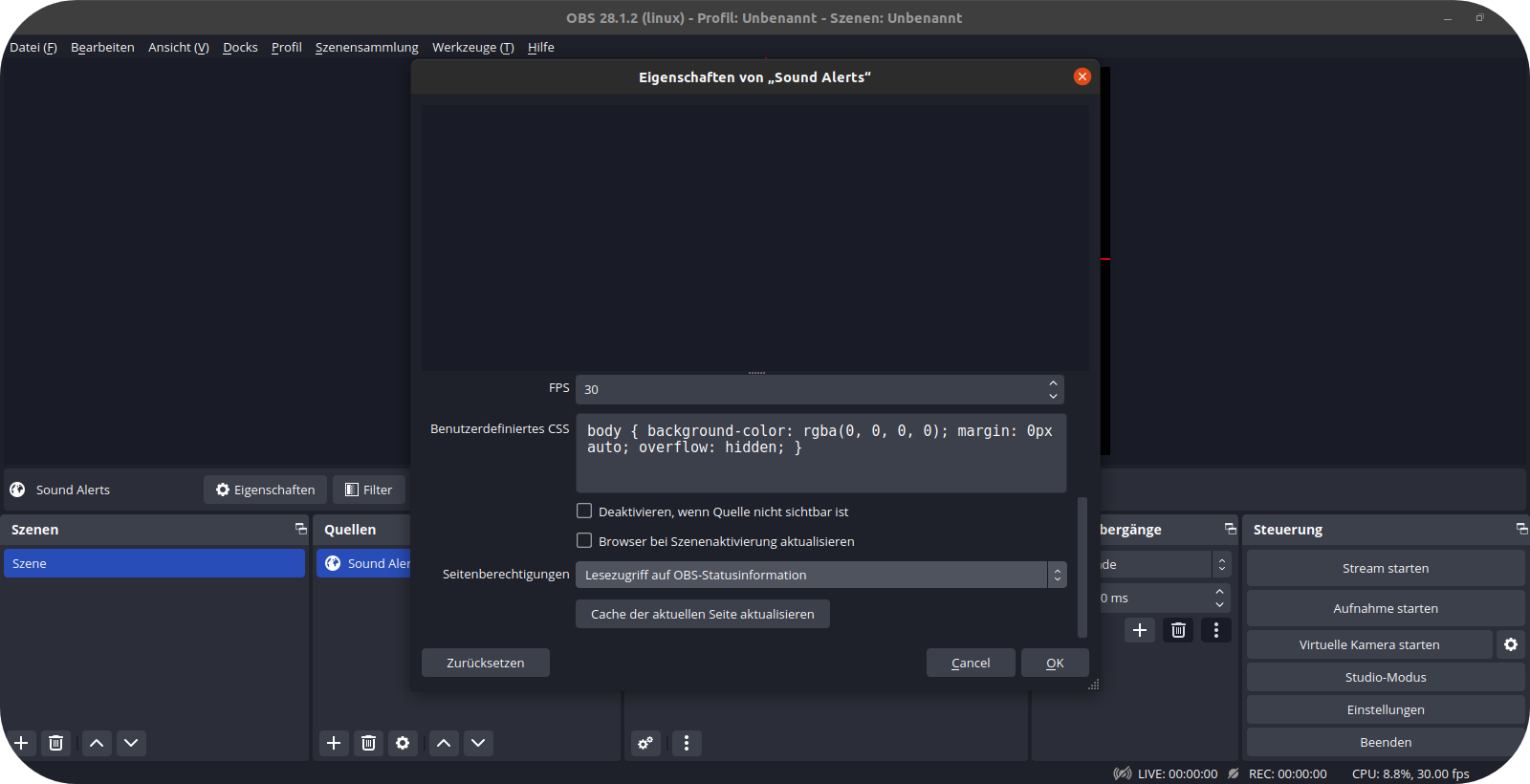Click the dialog resize grip corner

pos(1093,684)
